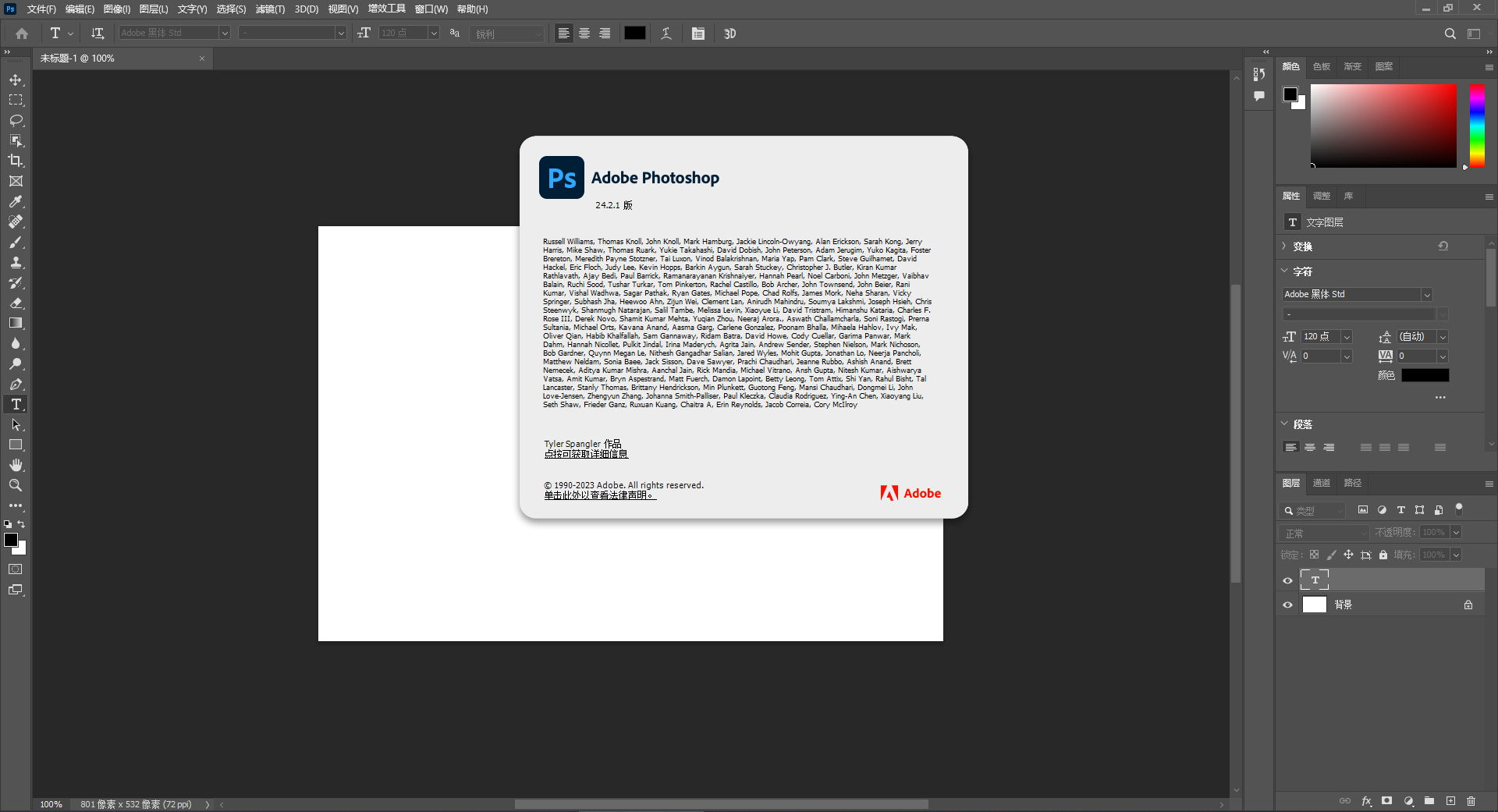Select the Gradient tool
This screenshot has width=1498, height=812.
16,323
